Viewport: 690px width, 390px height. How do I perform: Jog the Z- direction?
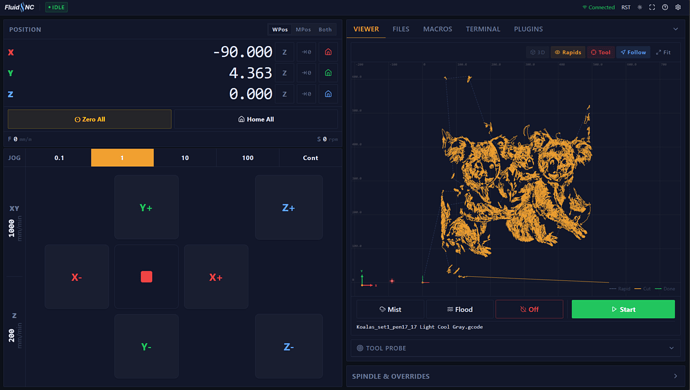[x=289, y=346]
